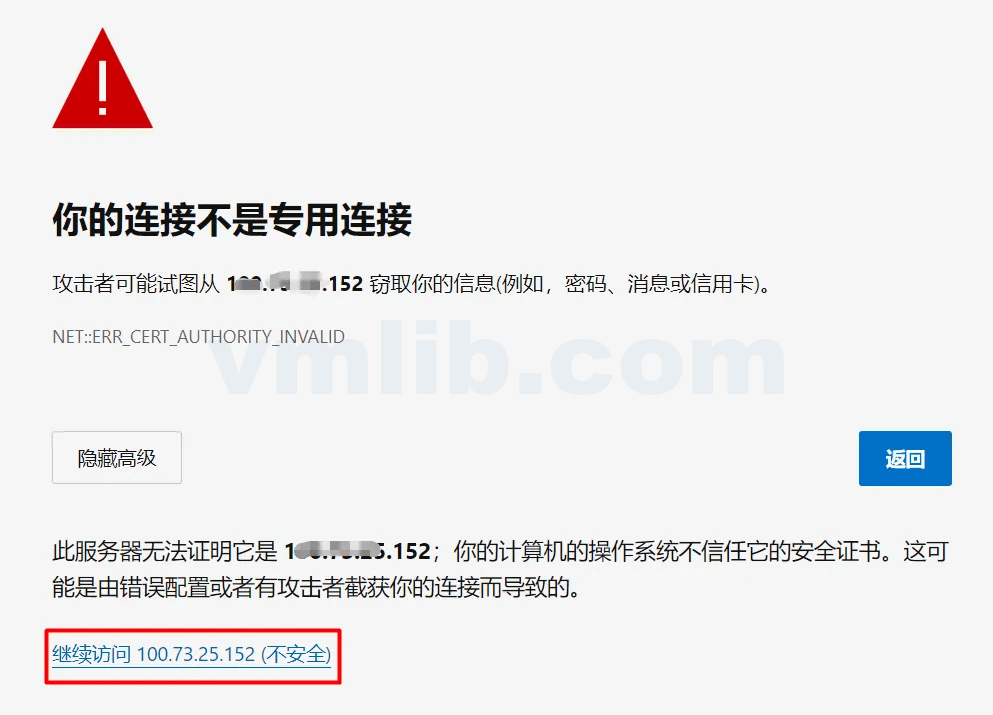
Task: Go back using the blue 返回 button
Action: [x=905, y=459]
